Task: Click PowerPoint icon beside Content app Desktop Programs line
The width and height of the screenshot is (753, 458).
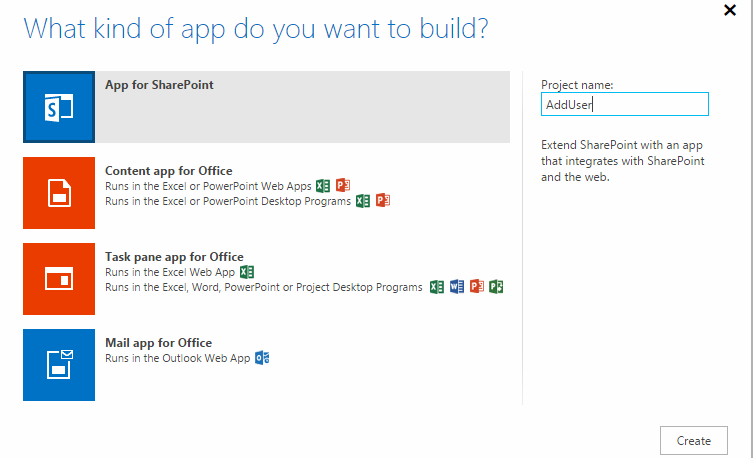Action: coord(382,201)
